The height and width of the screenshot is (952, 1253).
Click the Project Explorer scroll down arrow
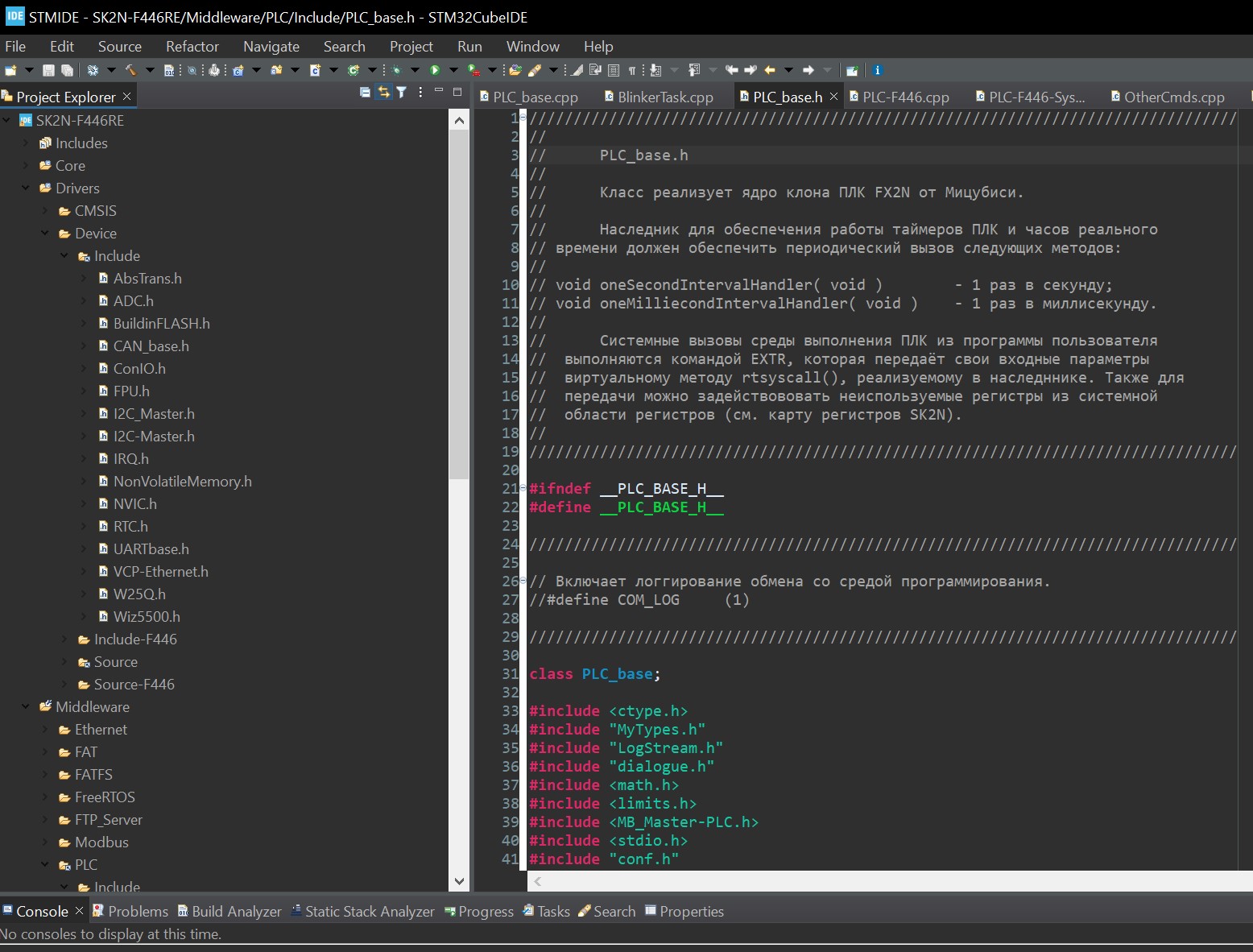tap(459, 881)
